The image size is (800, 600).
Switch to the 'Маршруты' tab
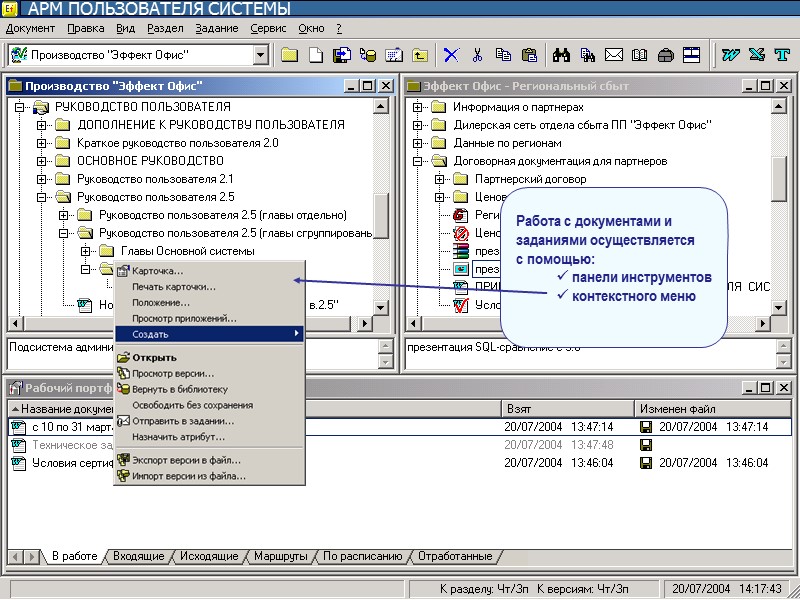click(281, 556)
